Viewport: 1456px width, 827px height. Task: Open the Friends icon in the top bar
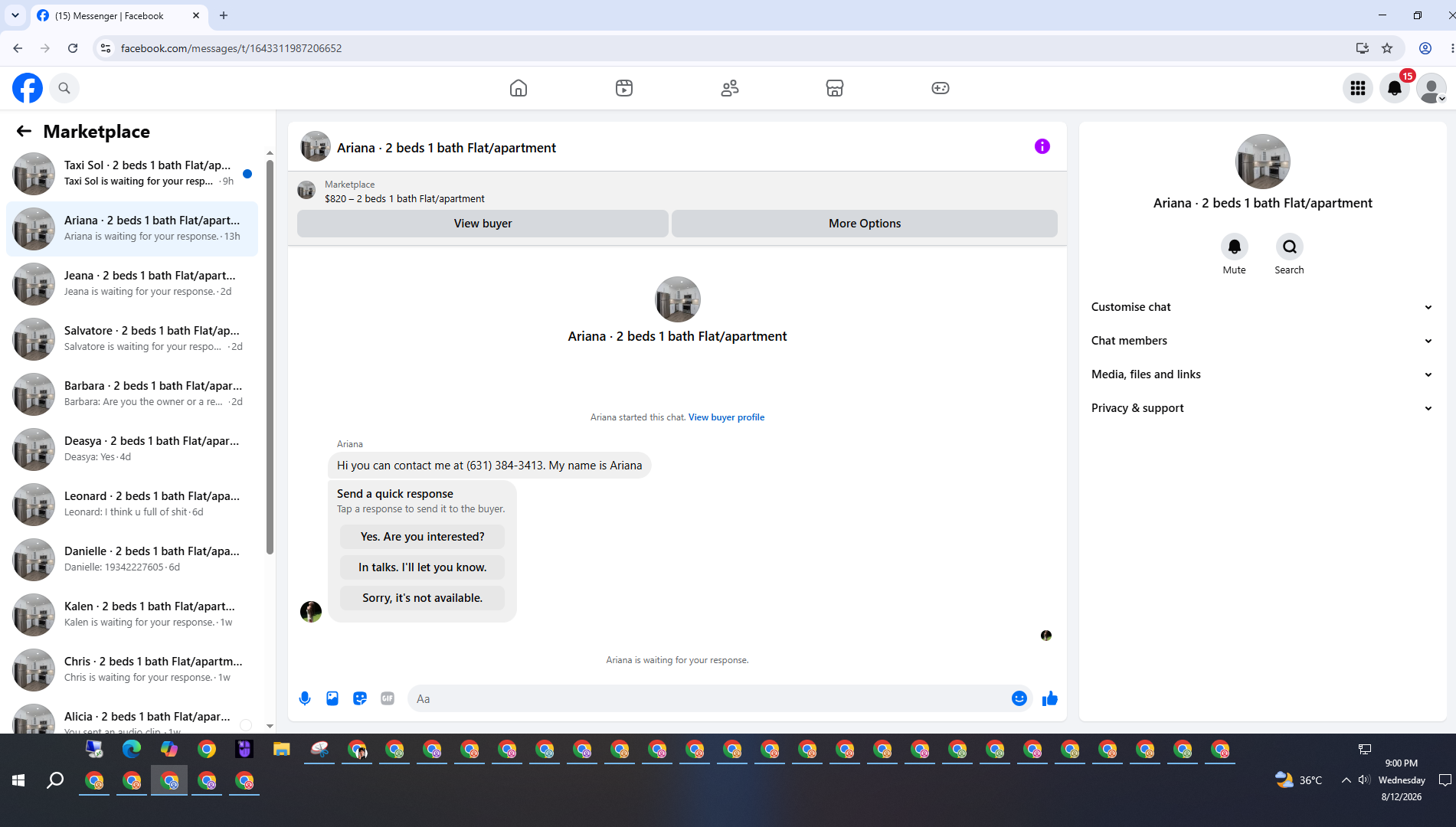[x=730, y=88]
